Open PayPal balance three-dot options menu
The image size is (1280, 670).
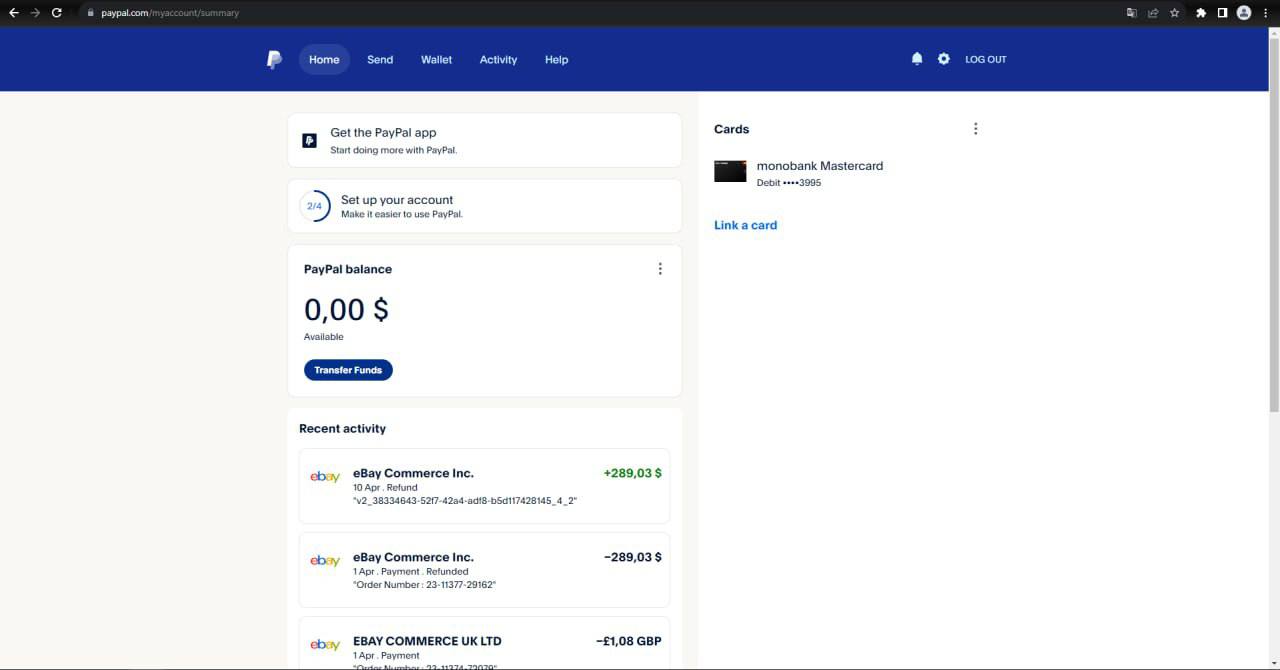pos(660,269)
